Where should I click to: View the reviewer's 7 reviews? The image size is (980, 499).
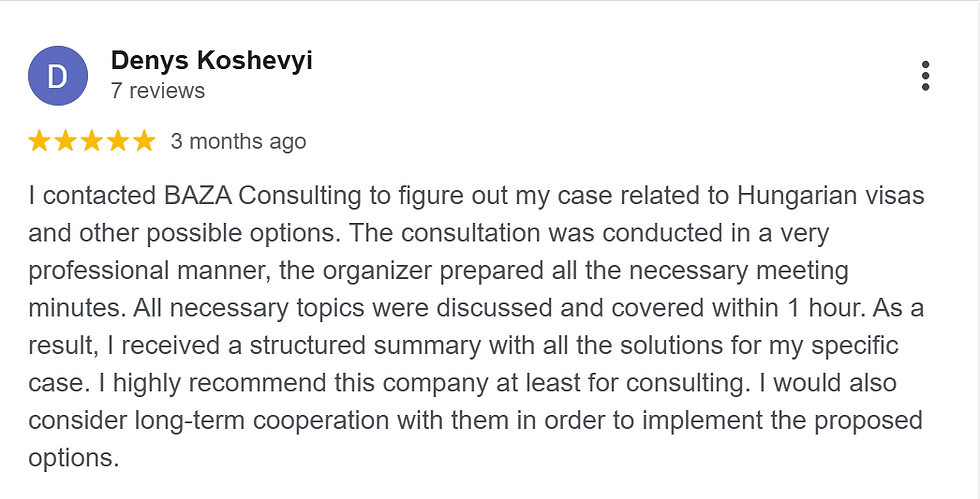158,91
